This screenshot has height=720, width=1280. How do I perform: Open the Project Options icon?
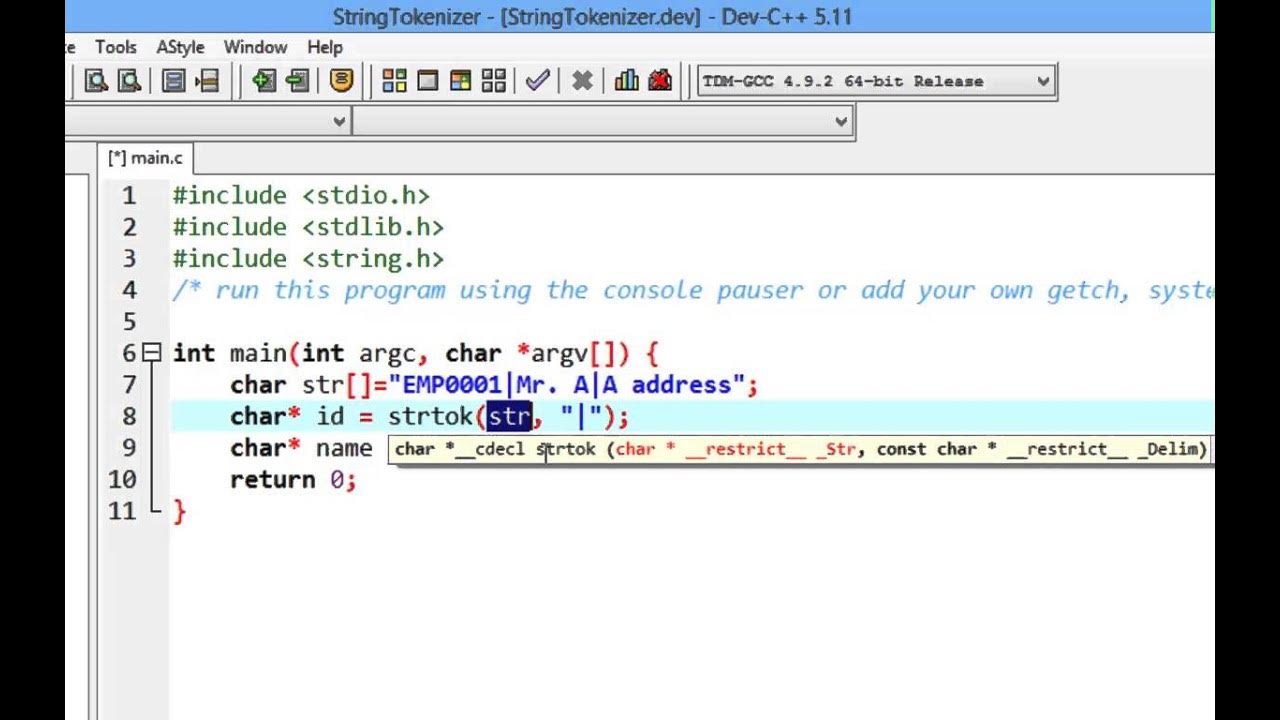[x=341, y=81]
